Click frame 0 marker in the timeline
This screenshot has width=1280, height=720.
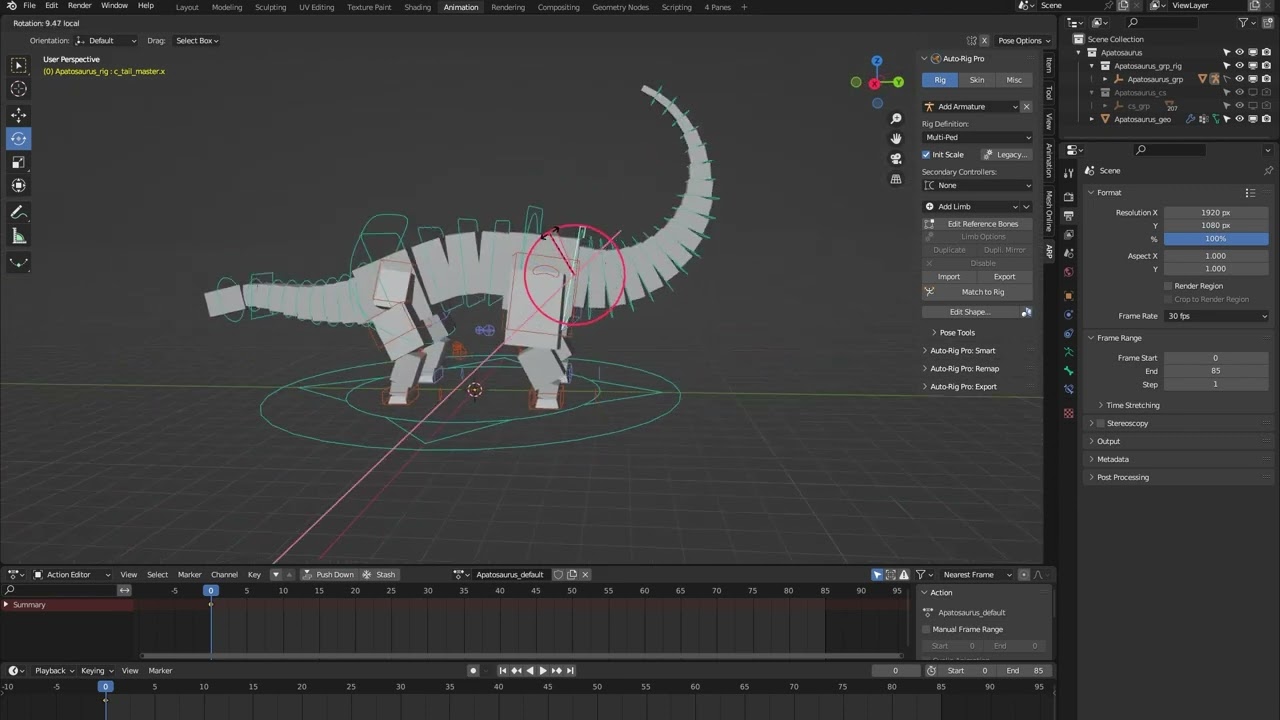point(105,687)
